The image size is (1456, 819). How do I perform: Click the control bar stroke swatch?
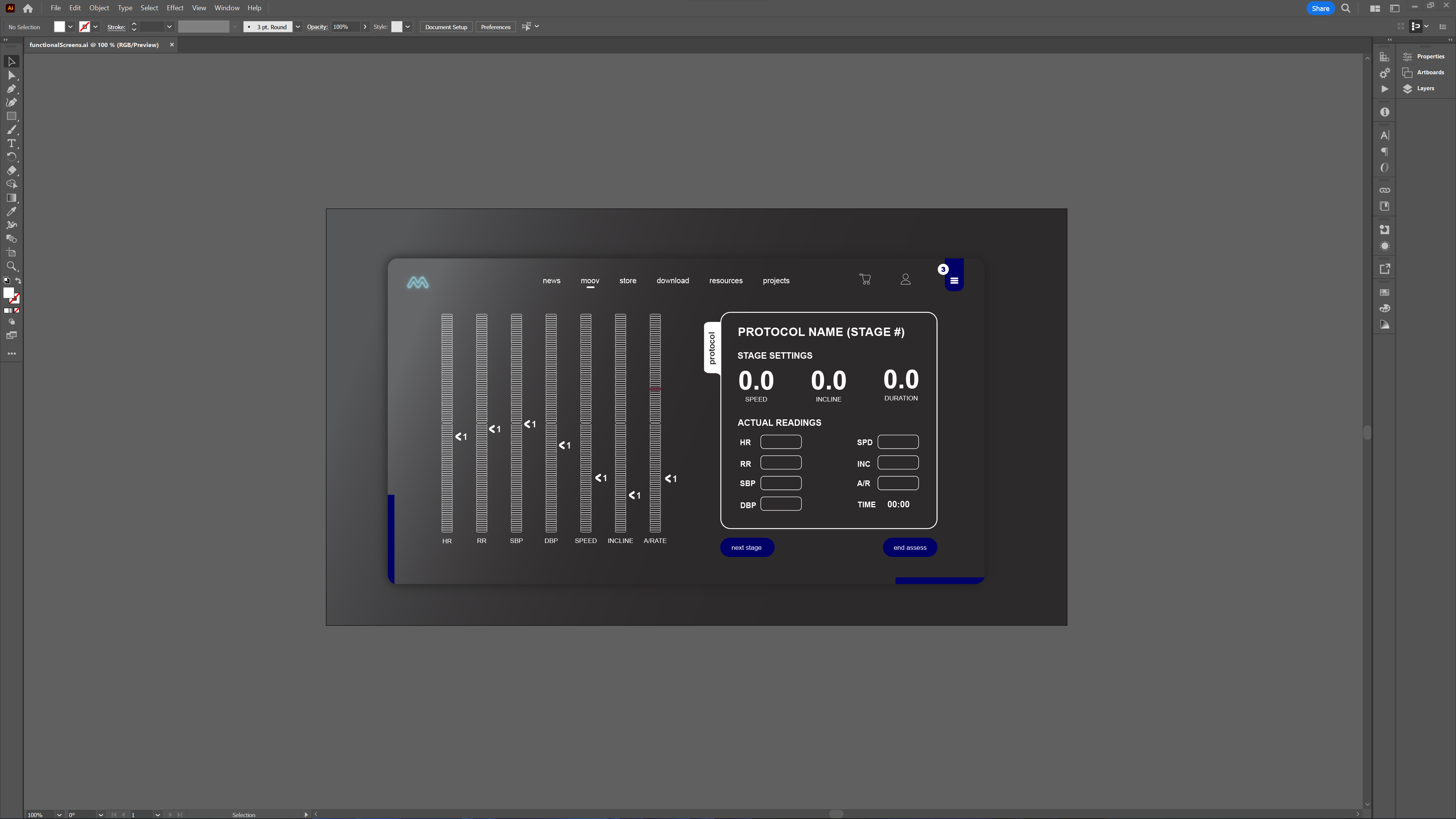coord(84,27)
